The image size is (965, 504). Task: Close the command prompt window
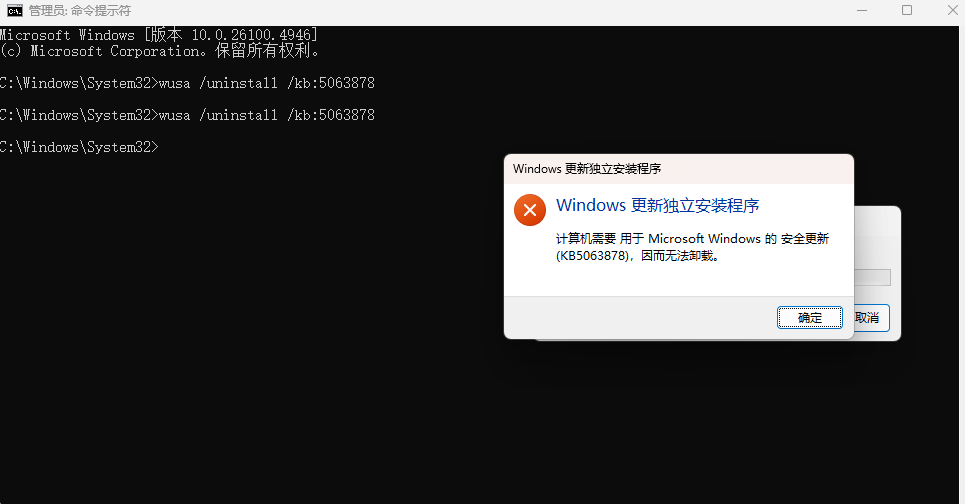[951, 10]
